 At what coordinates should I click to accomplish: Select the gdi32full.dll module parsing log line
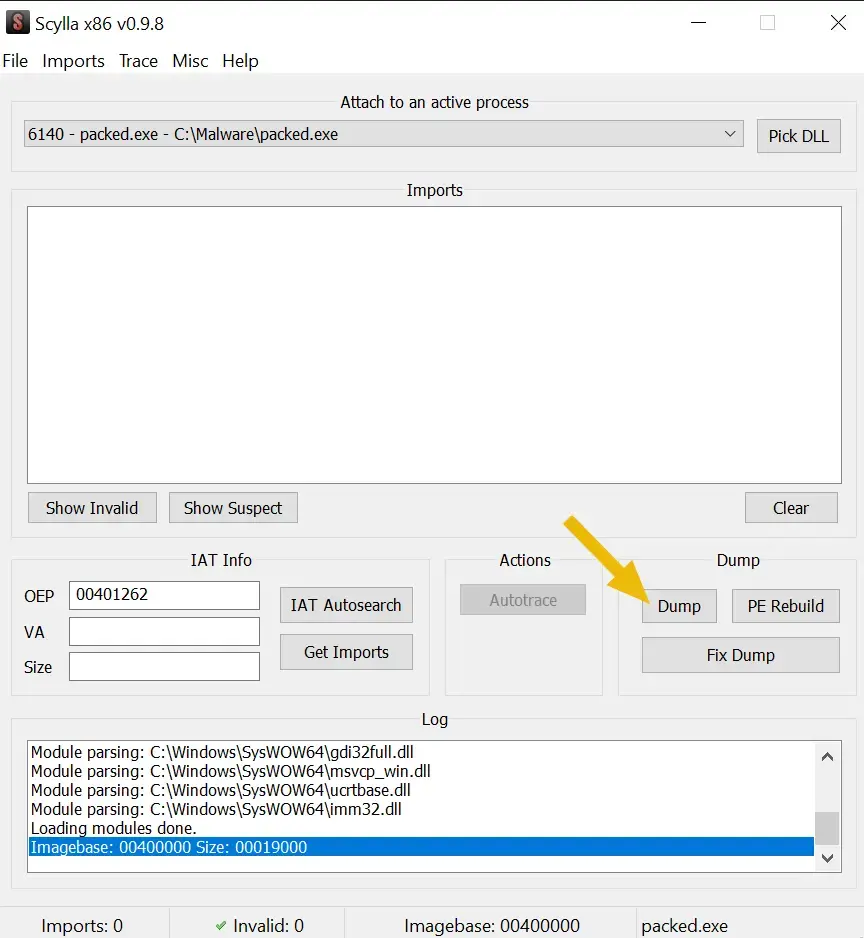click(421, 752)
